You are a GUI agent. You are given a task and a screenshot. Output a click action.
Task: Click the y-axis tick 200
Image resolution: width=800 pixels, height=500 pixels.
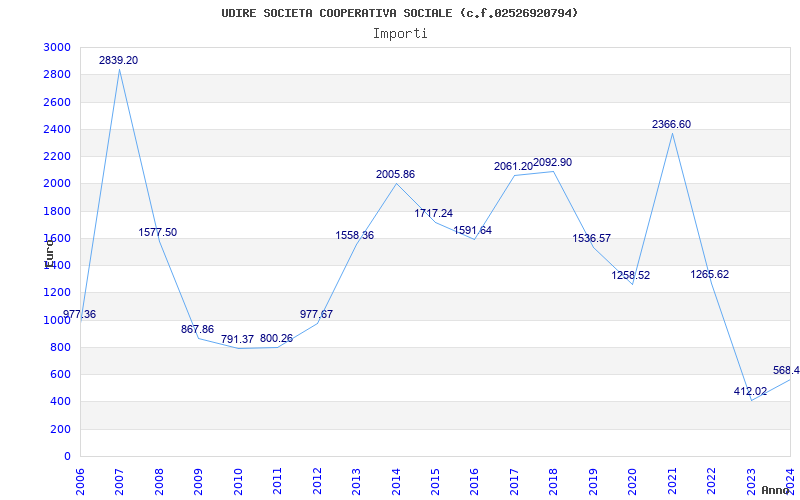coord(61,429)
